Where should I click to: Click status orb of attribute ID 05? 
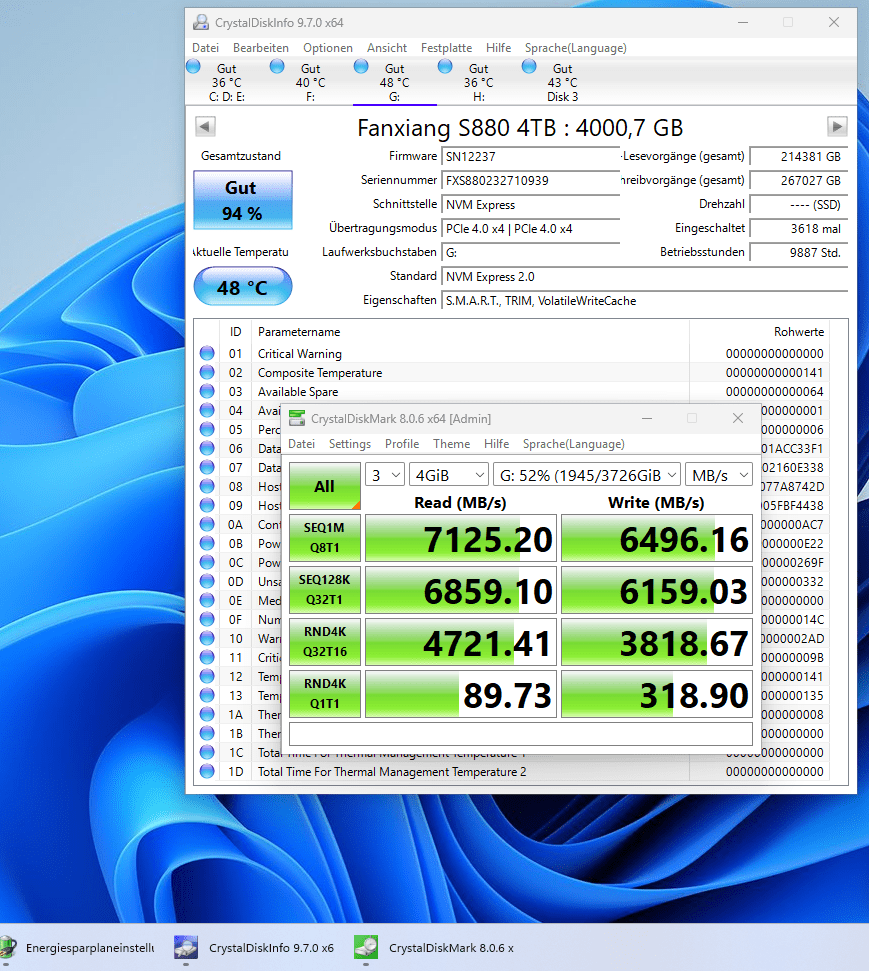pos(207,429)
